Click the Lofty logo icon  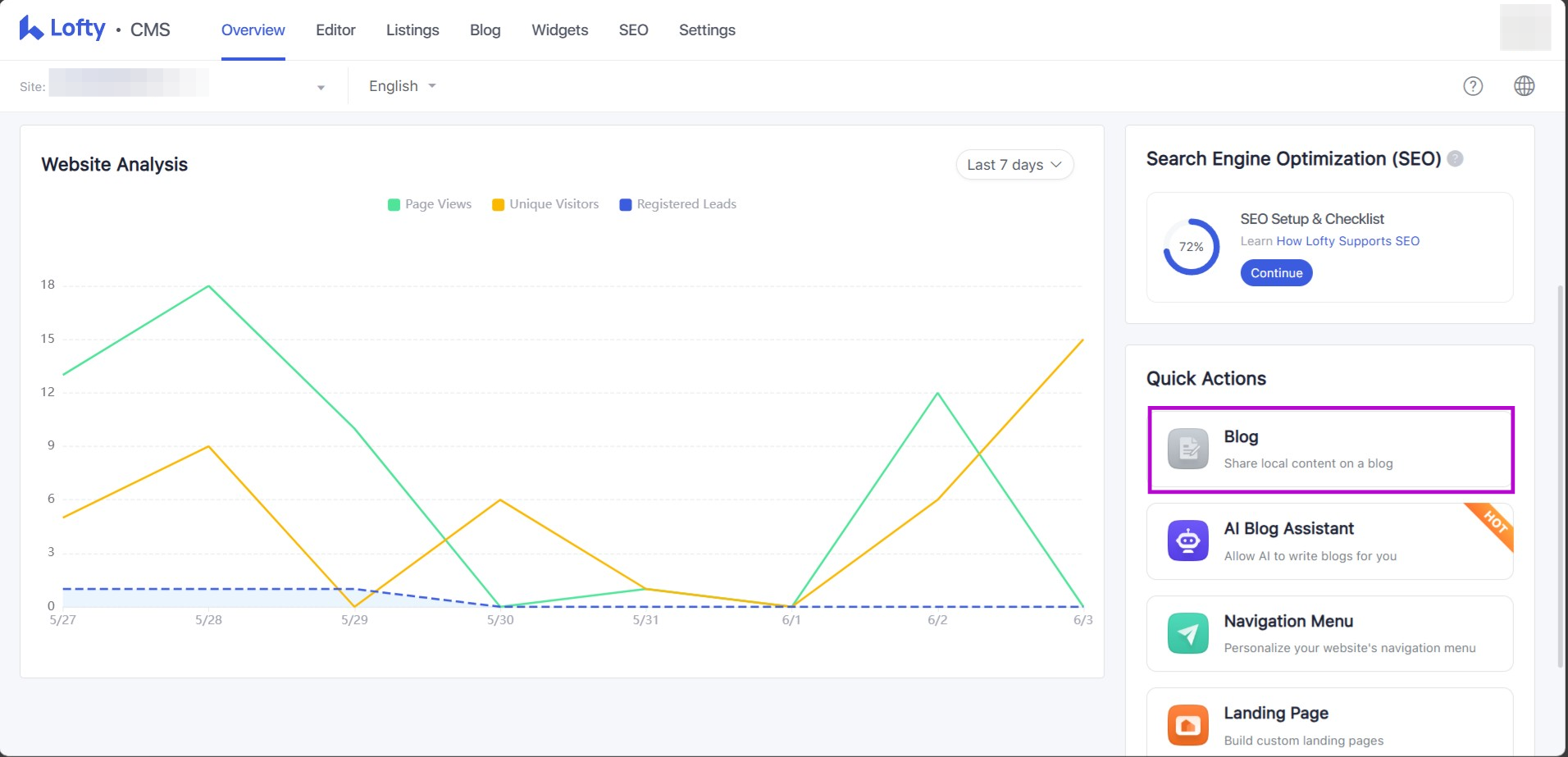coord(31,29)
